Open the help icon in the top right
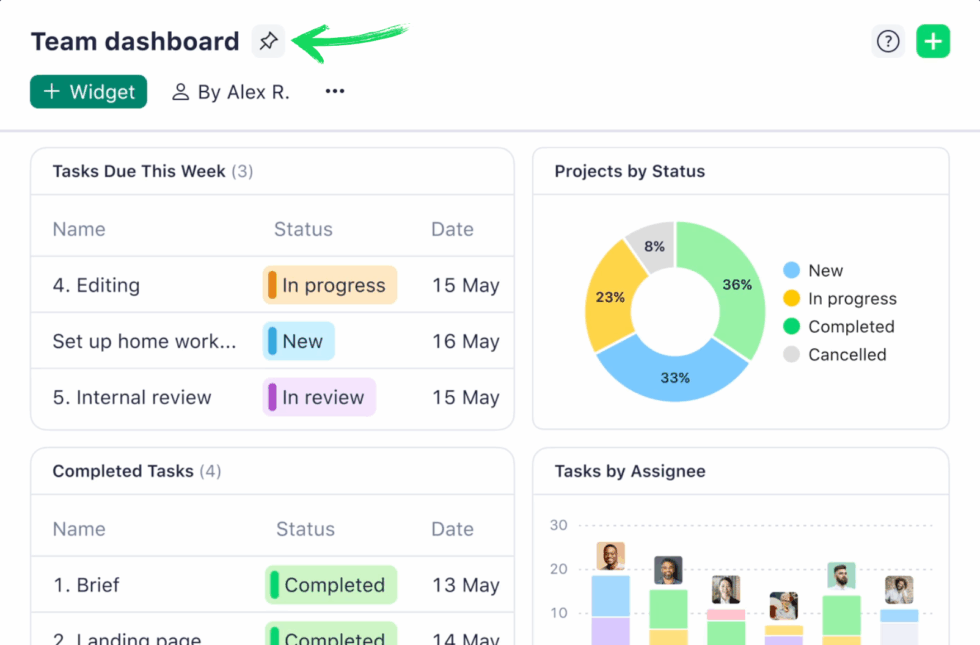The height and width of the screenshot is (645, 980). pyautogui.click(x=888, y=41)
